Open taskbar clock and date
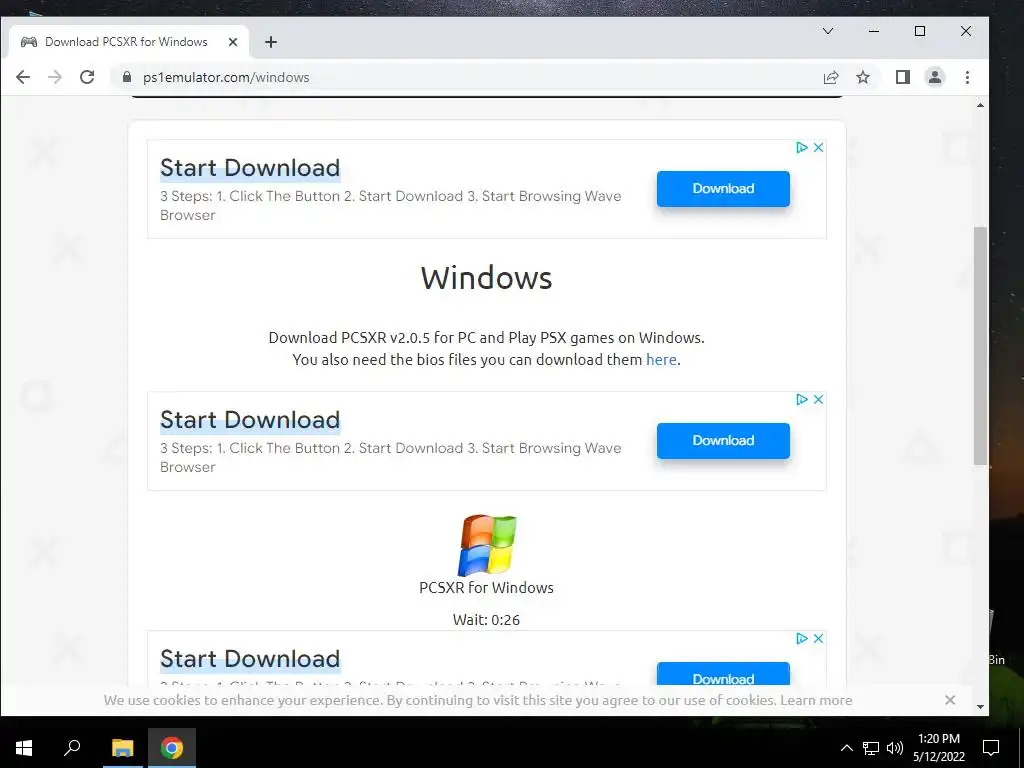Image resolution: width=1024 pixels, height=768 pixels. click(x=938, y=748)
